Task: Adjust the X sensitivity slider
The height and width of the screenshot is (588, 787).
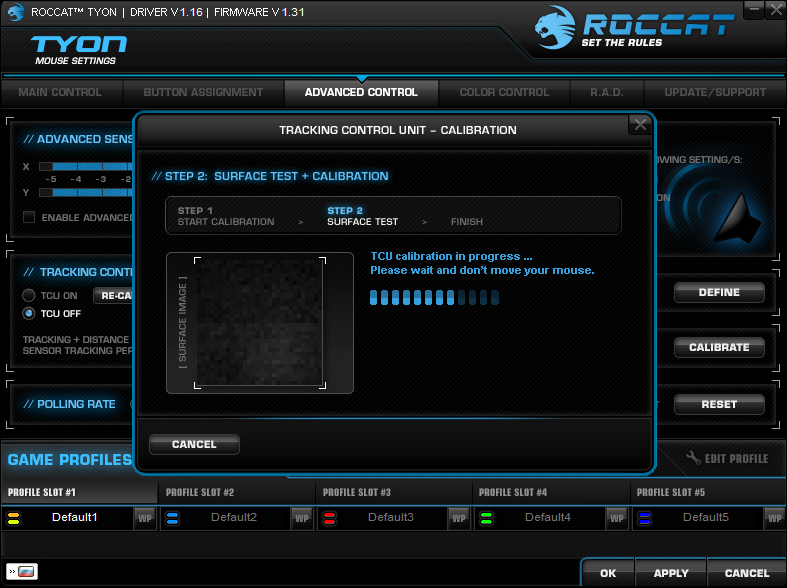Action: tap(86, 167)
